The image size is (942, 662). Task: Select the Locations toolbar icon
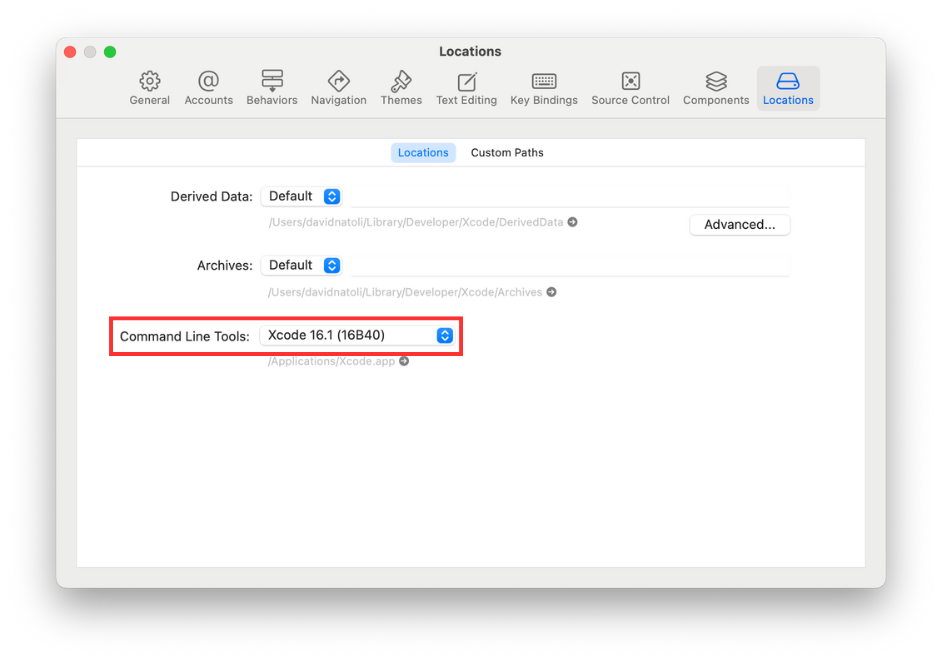tap(788, 88)
